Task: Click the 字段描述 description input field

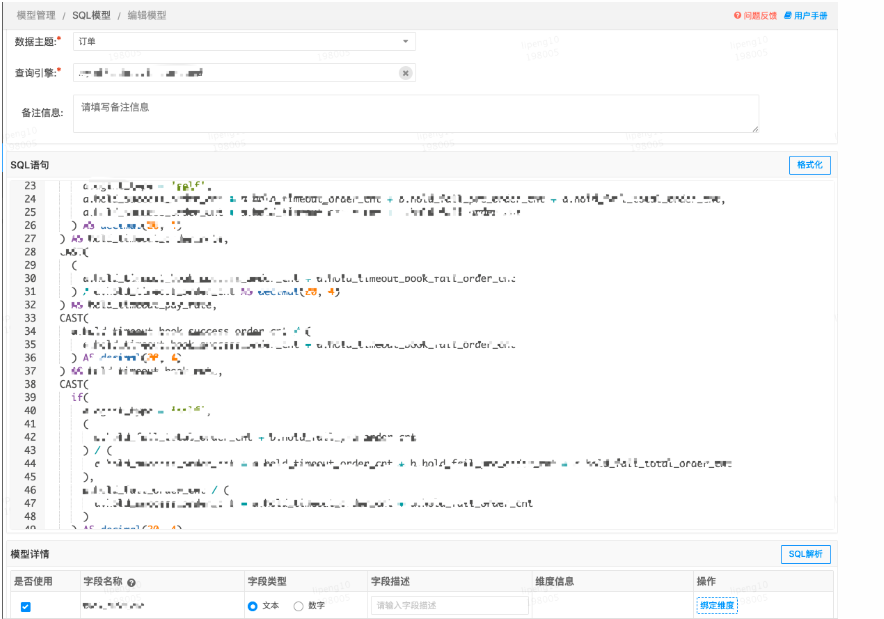Action: click(449, 606)
